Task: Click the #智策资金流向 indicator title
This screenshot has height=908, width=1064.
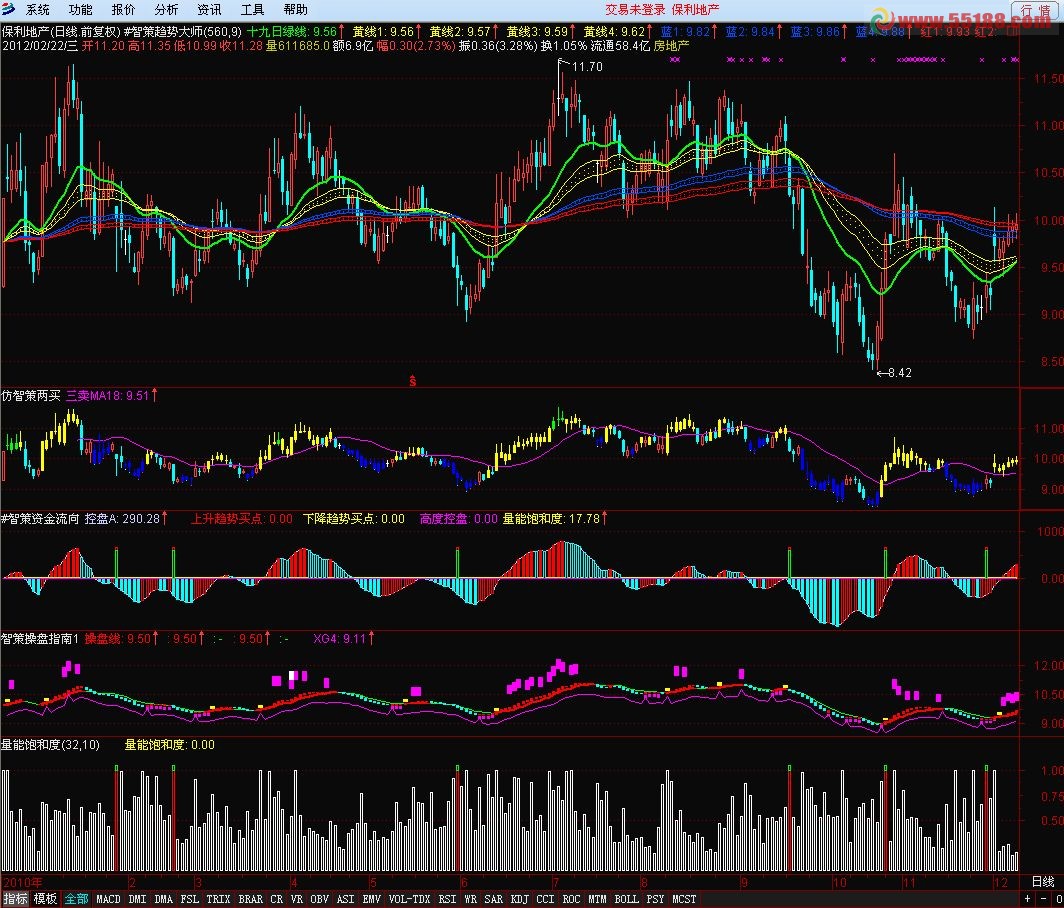Action: [40, 518]
